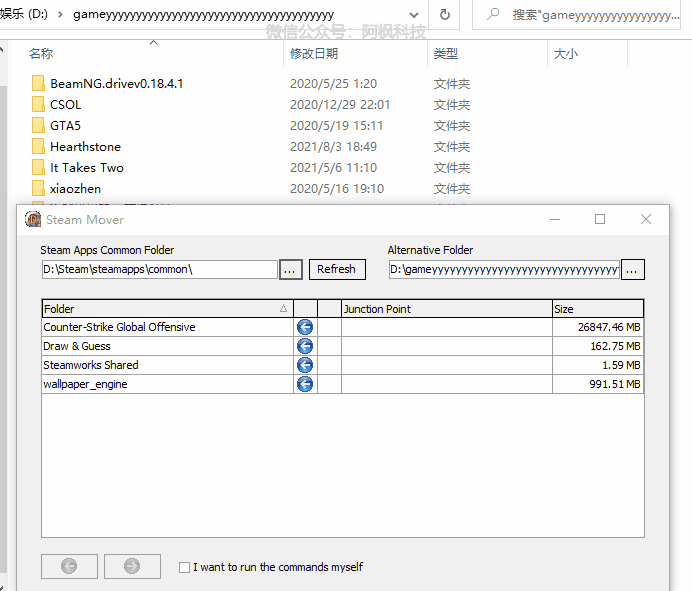
Task: Select the It Takes Two folder icon
Action: point(38,168)
